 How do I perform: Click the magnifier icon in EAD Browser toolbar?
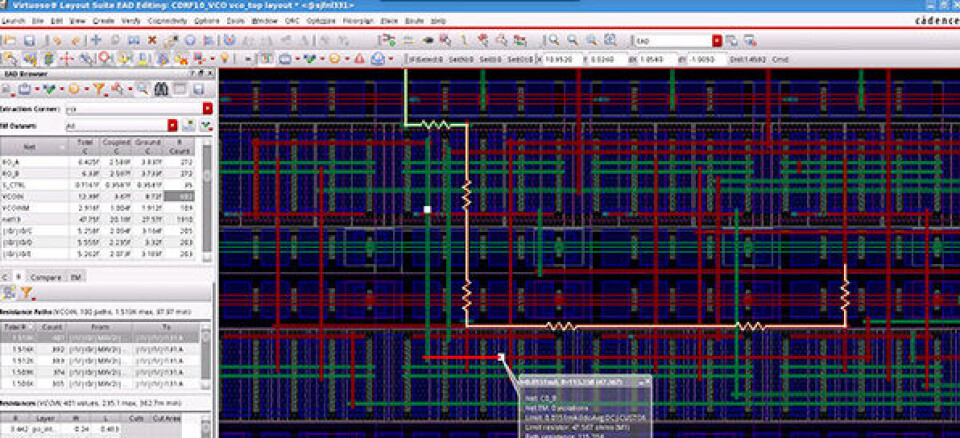143,89
